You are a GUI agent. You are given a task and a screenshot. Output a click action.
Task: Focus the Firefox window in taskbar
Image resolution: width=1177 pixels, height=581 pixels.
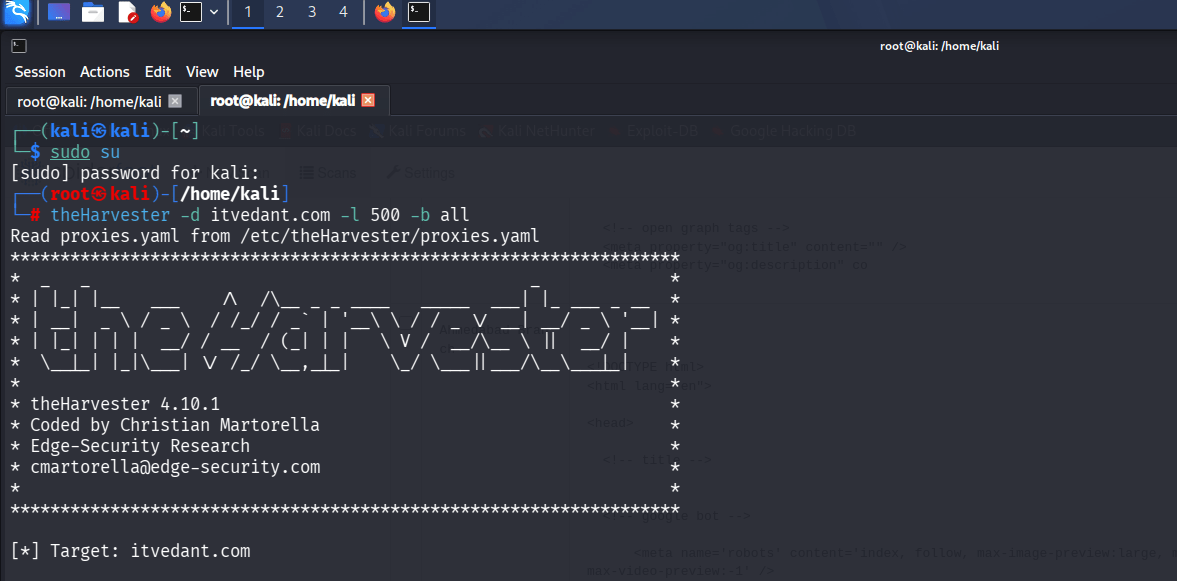pos(385,12)
